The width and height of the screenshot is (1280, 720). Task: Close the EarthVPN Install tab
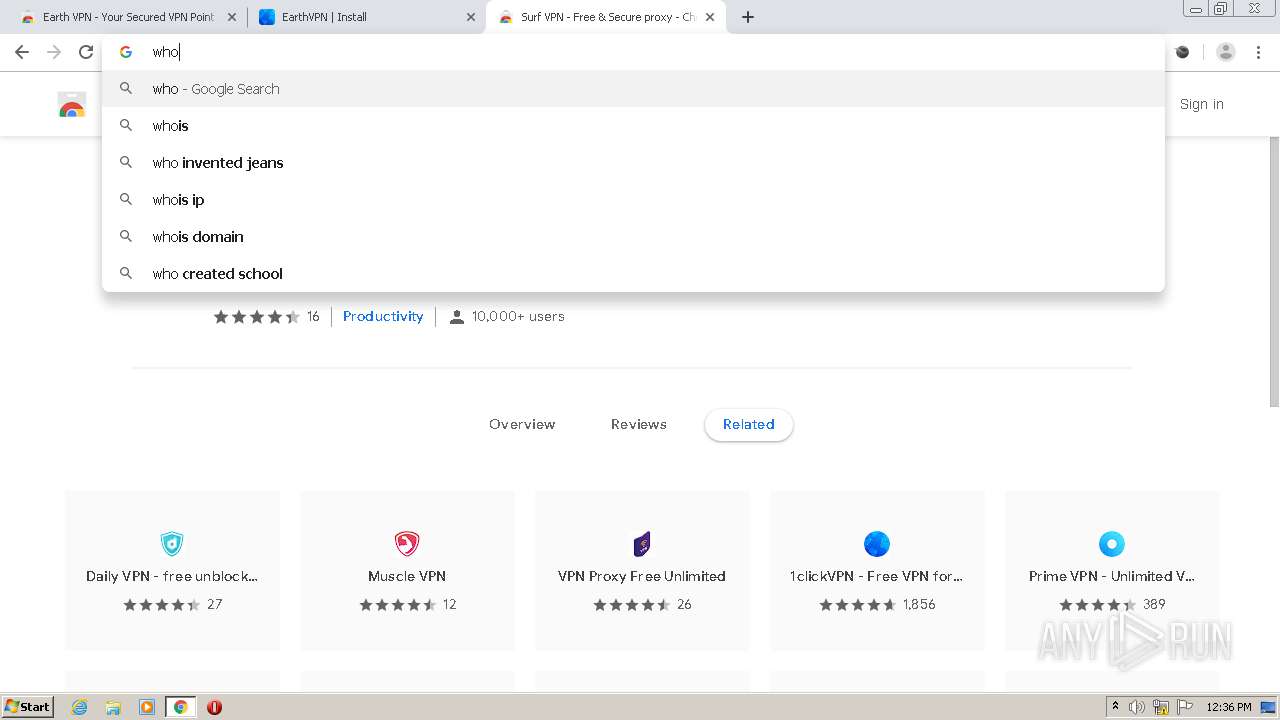click(471, 17)
